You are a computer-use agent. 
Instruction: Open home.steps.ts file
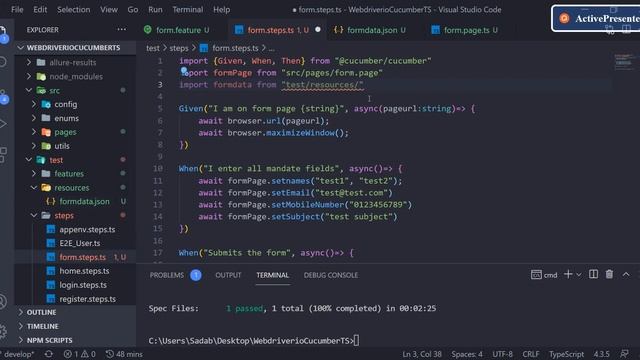pos(76,271)
